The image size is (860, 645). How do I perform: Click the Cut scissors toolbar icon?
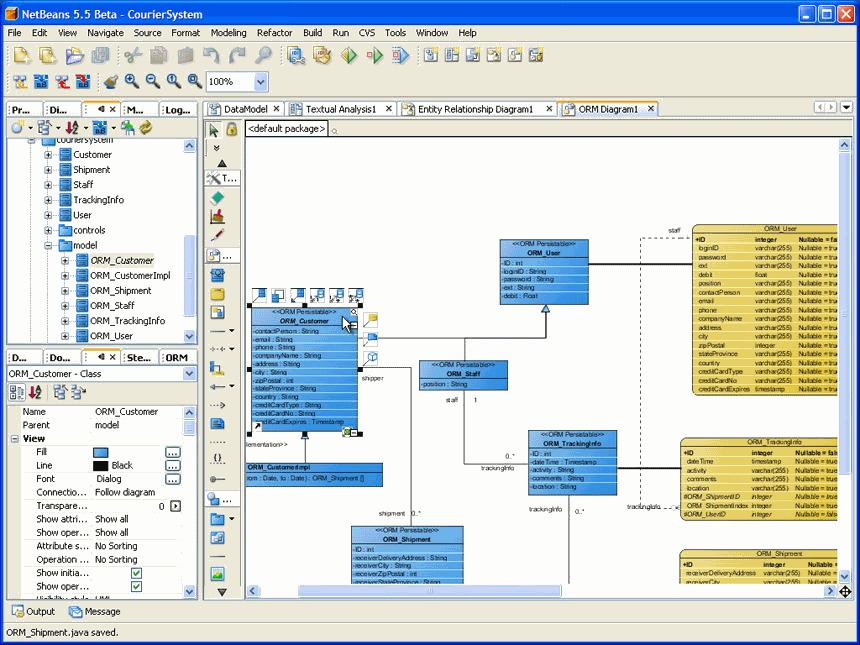(130, 56)
